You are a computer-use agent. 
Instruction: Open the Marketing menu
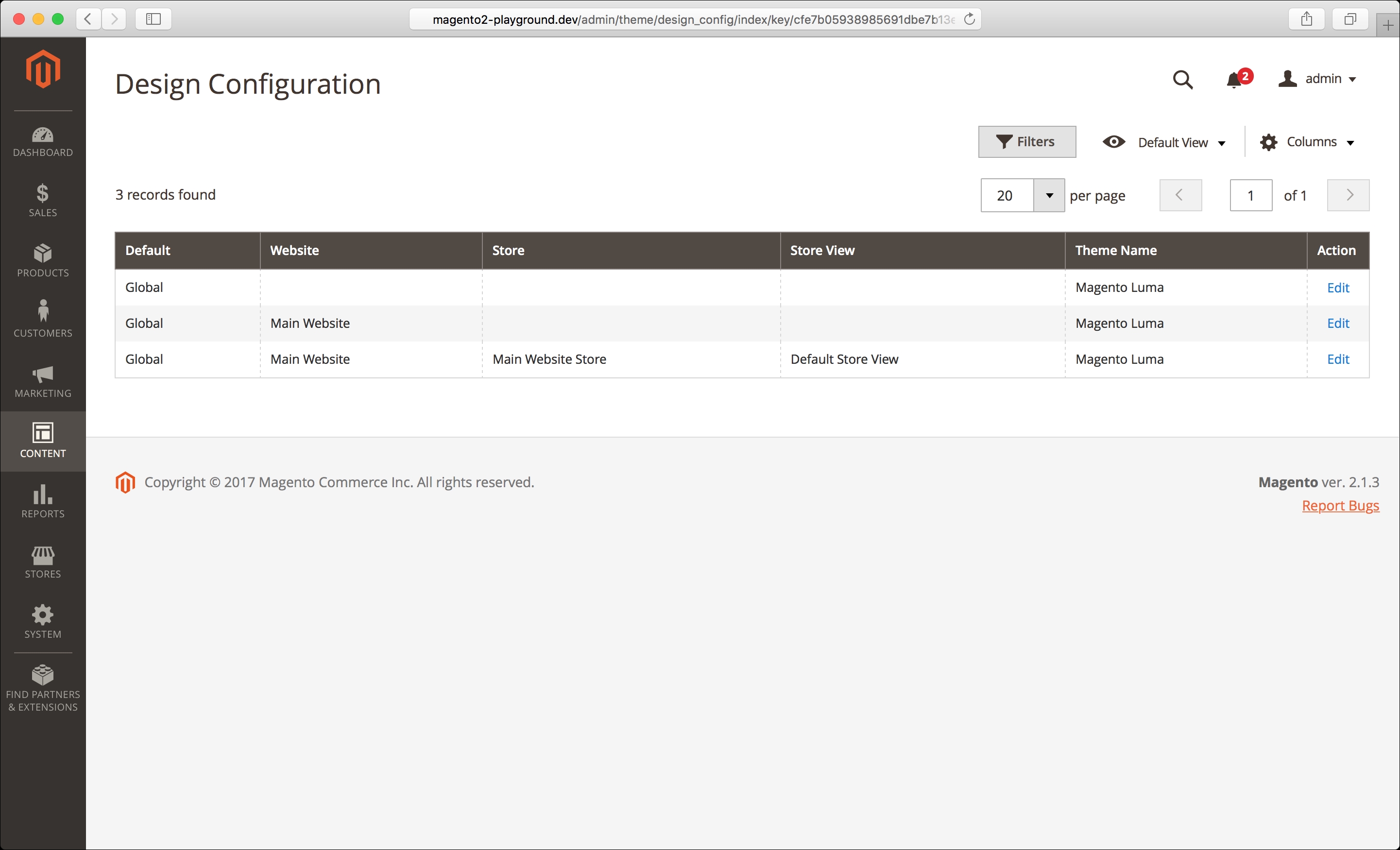pyautogui.click(x=43, y=382)
